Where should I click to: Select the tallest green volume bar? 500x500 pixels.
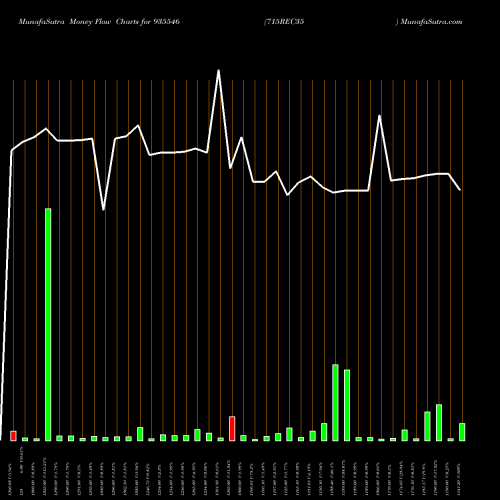(48, 324)
